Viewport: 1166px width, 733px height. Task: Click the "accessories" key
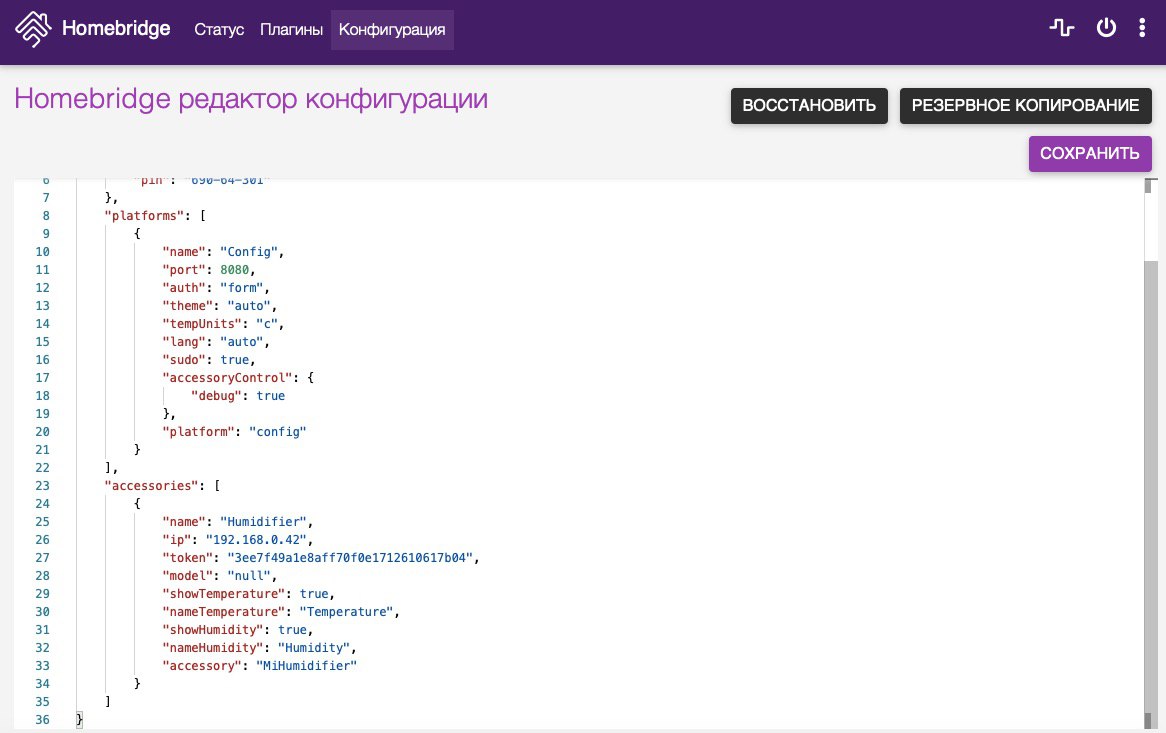[152, 485]
